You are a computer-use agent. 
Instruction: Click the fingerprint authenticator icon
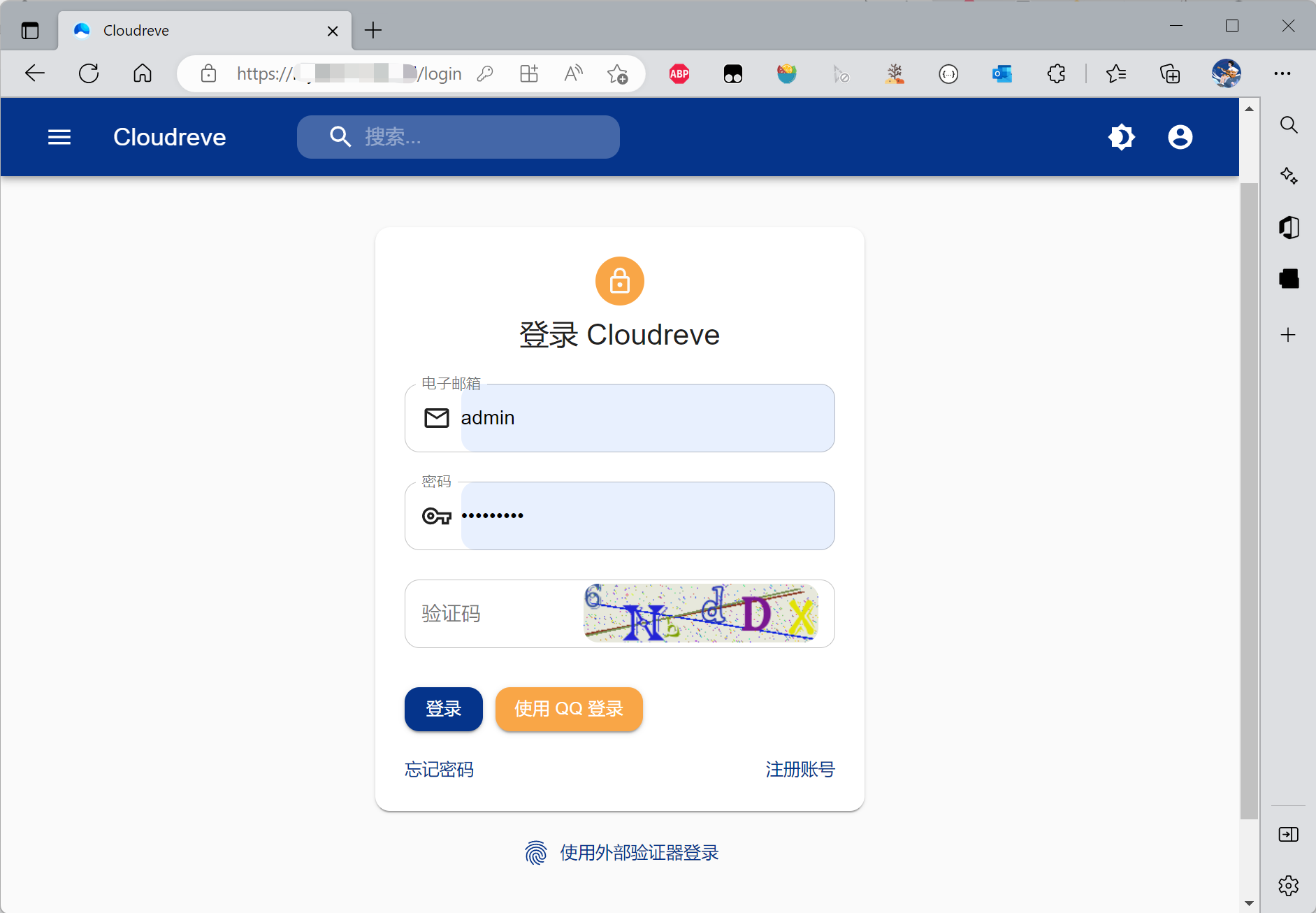click(536, 853)
